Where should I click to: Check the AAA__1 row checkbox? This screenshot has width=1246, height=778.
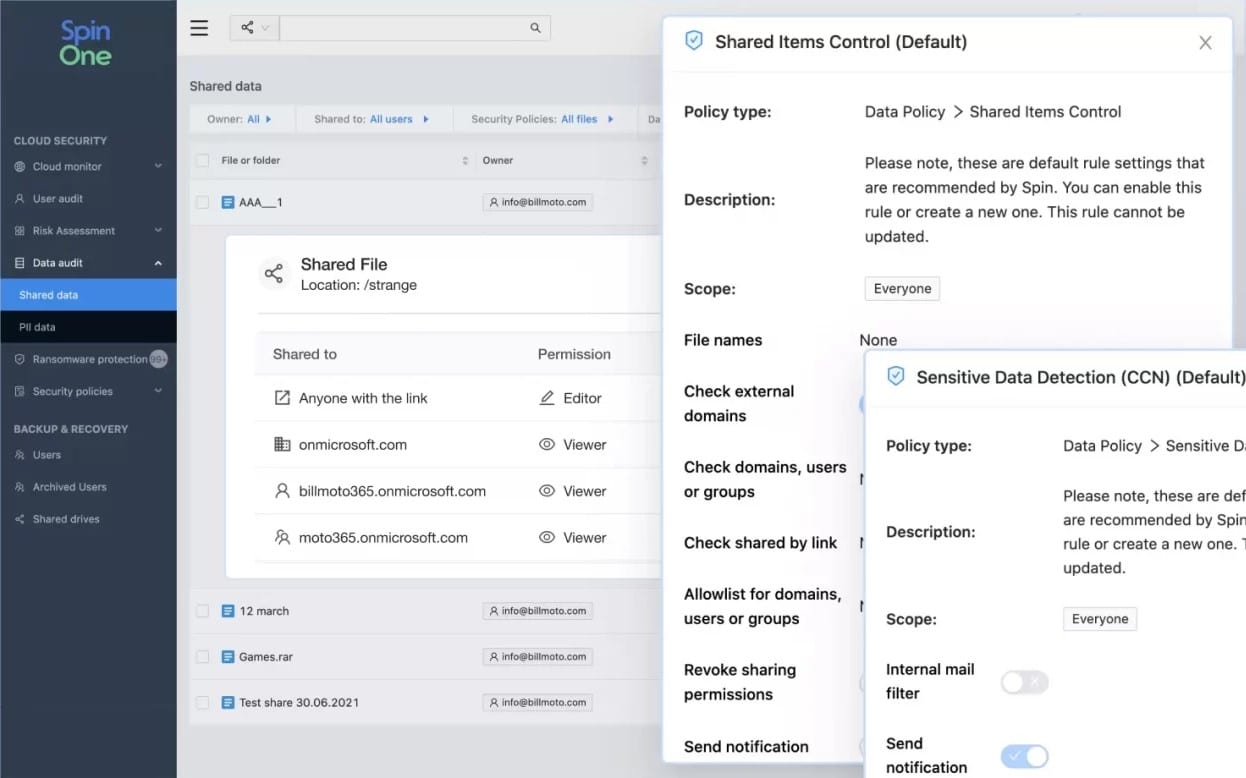(x=203, y=202)
